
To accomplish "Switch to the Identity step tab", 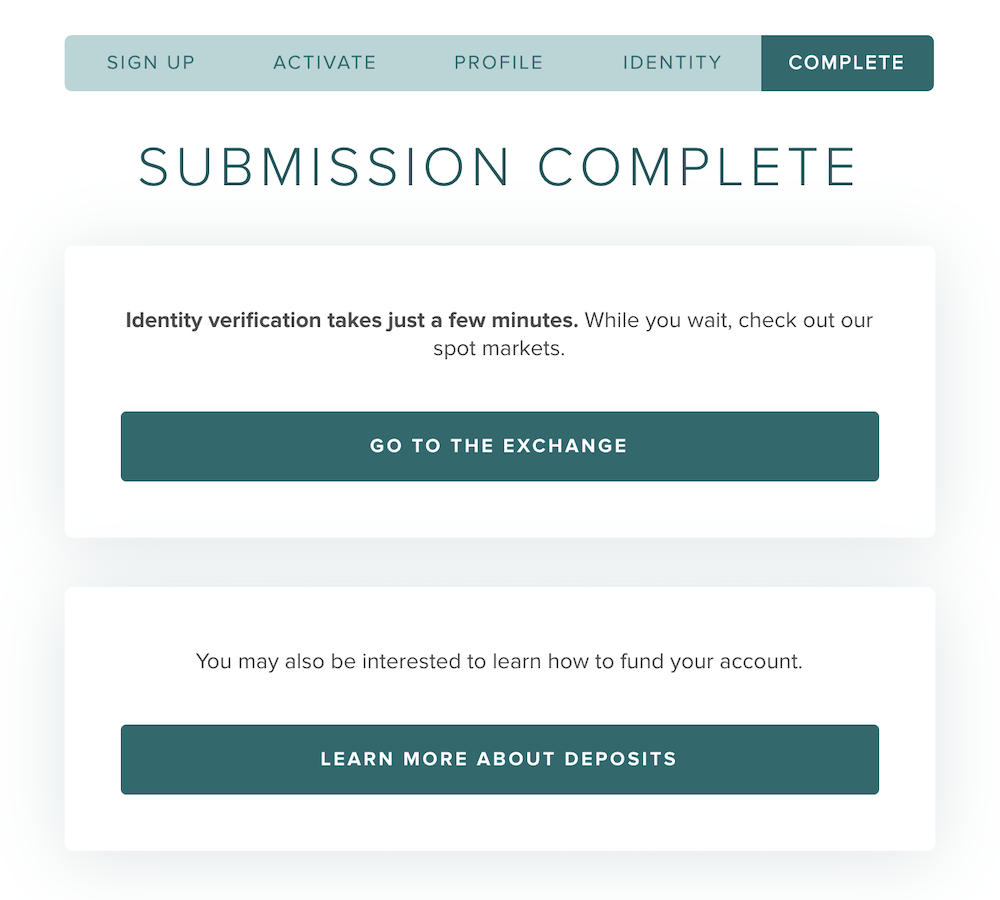I will point(672,63).
